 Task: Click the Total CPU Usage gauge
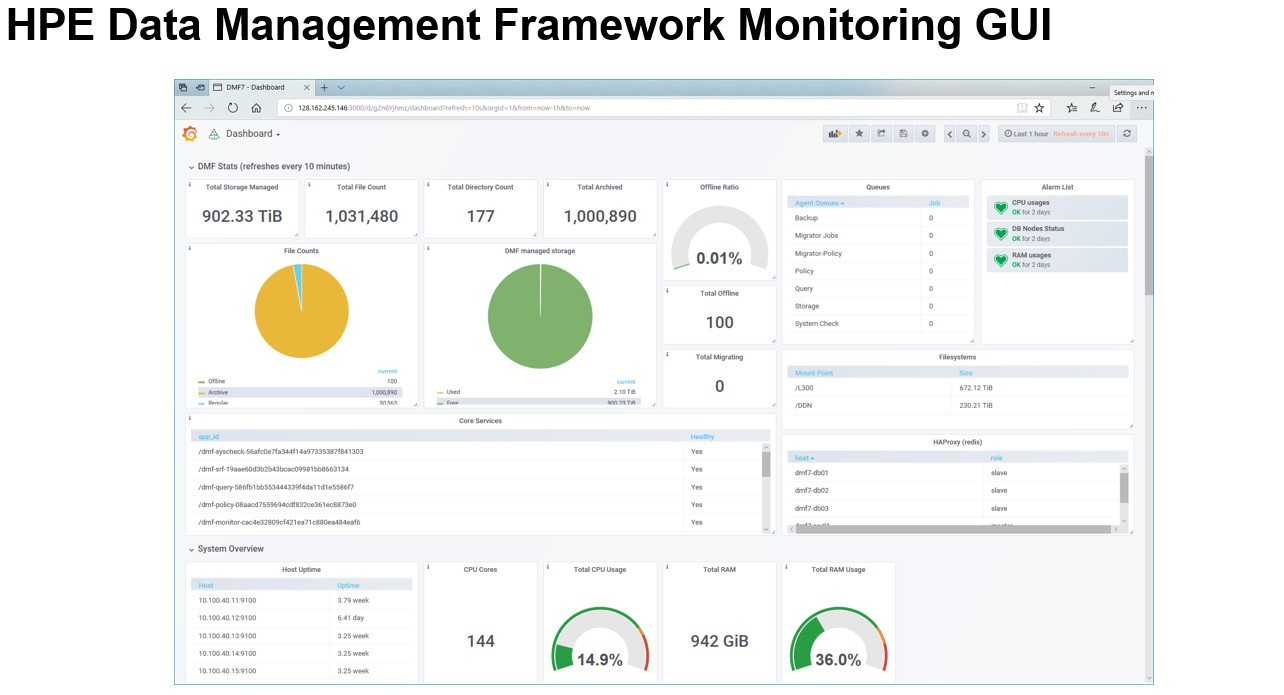pos(600,640)
